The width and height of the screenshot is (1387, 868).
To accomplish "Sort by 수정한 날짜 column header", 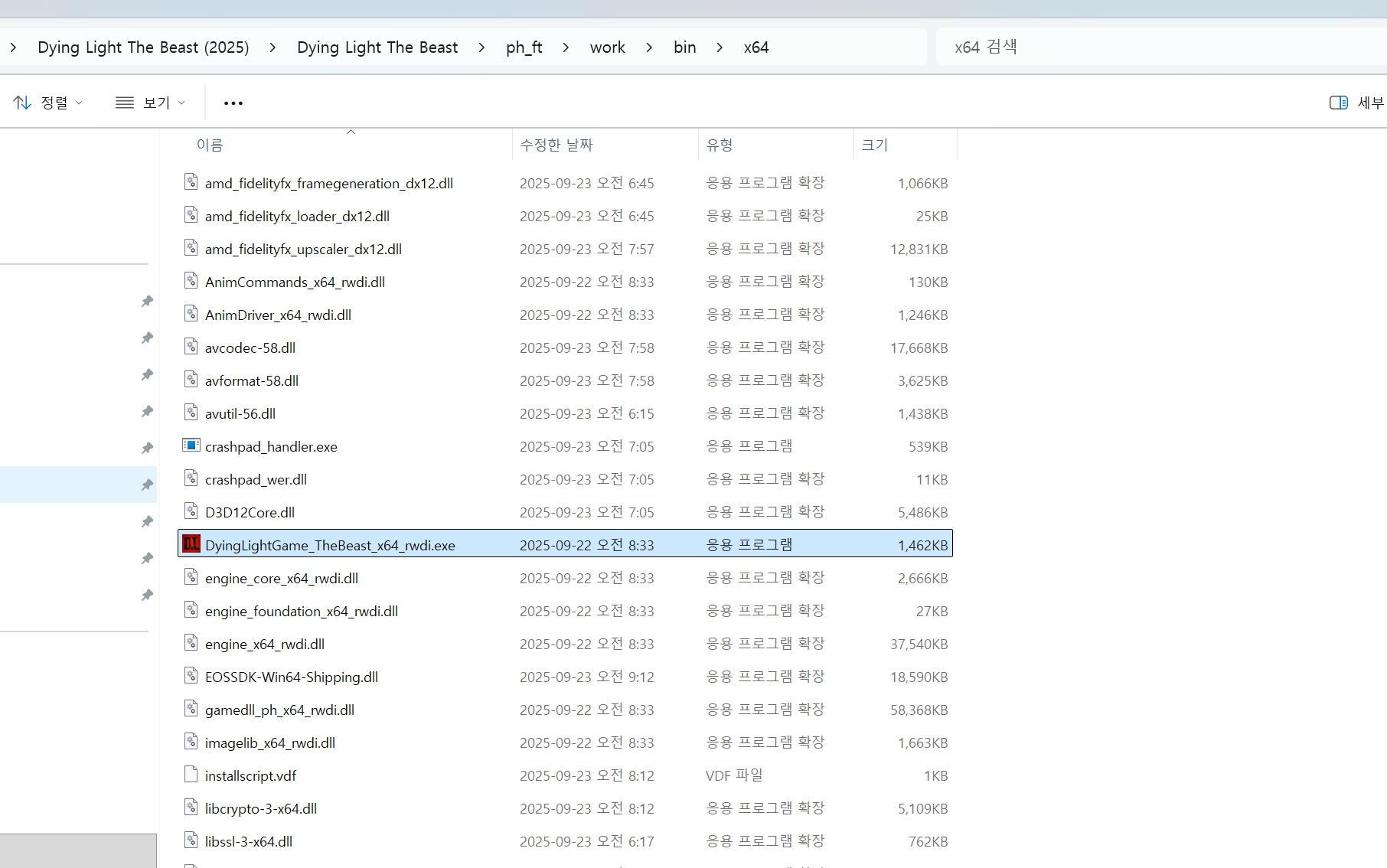I will pos(605,145).
